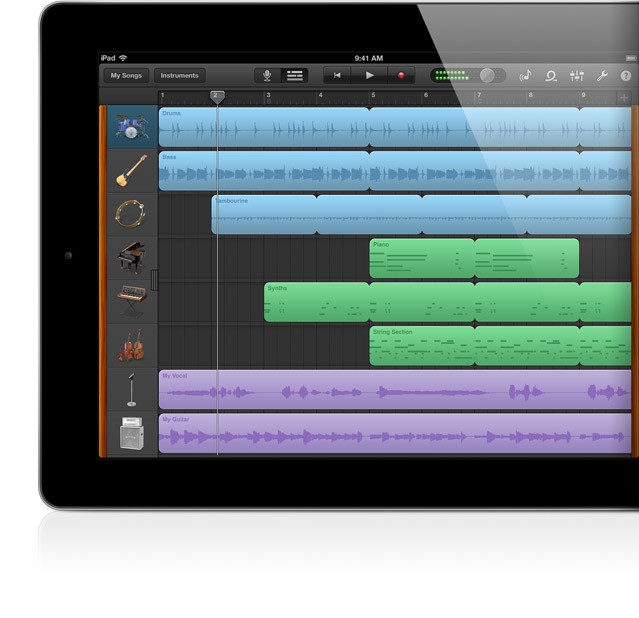Screen dimensions: 639x618
Task: Open the Instruments browser
Action: tap(180, 76)
